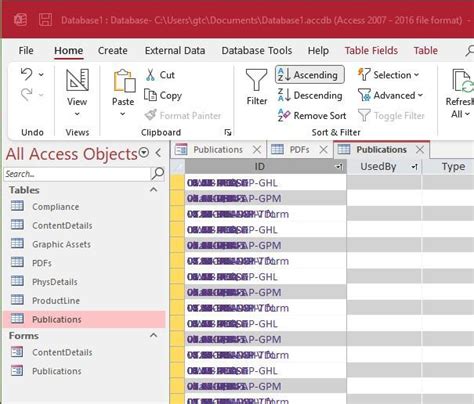
Task: Expand the Refresh All dropdown arrow
Action: (467, 114)
